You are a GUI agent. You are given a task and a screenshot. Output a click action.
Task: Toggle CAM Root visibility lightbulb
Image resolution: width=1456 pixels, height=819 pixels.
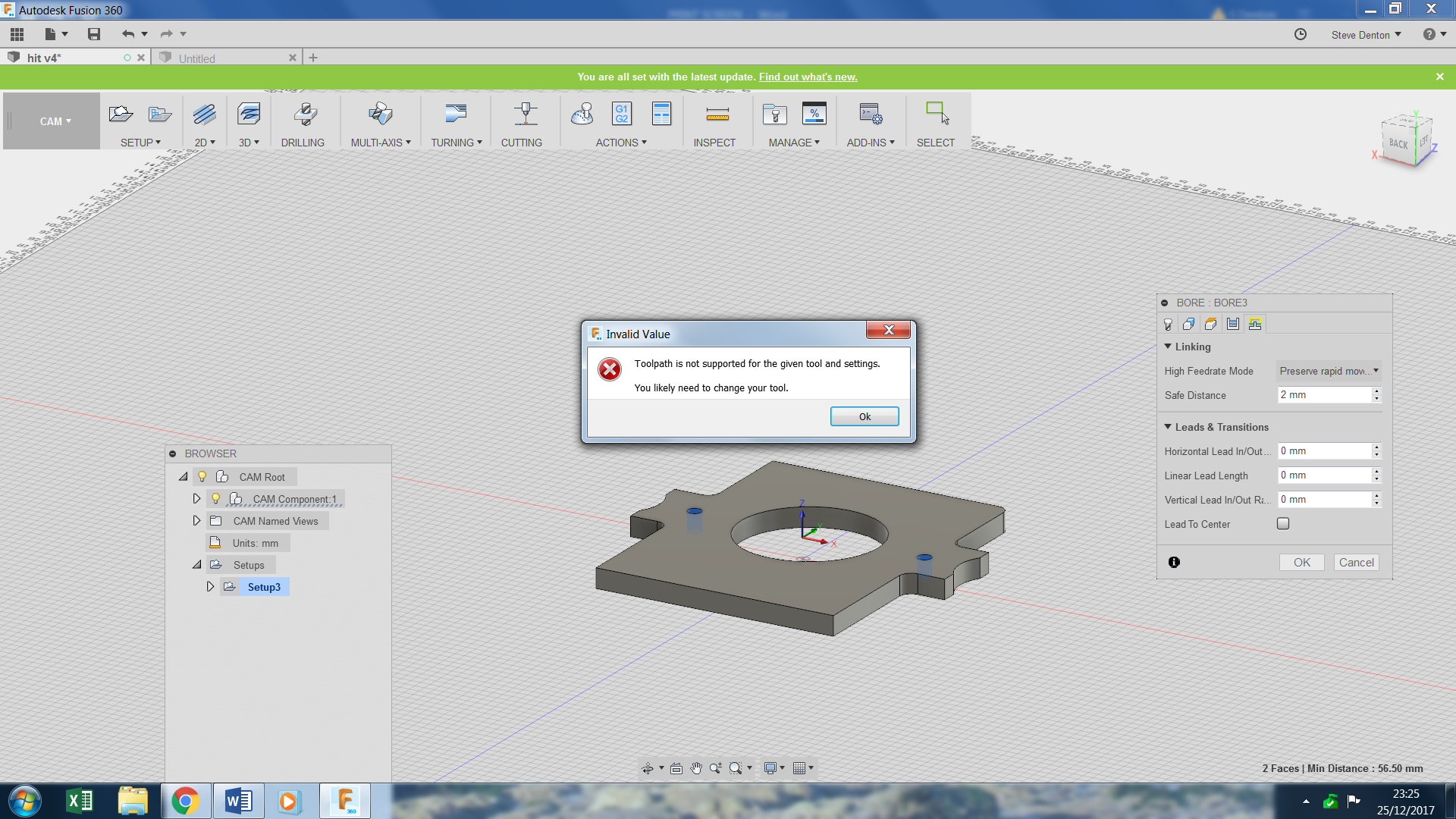pos(202,477)
